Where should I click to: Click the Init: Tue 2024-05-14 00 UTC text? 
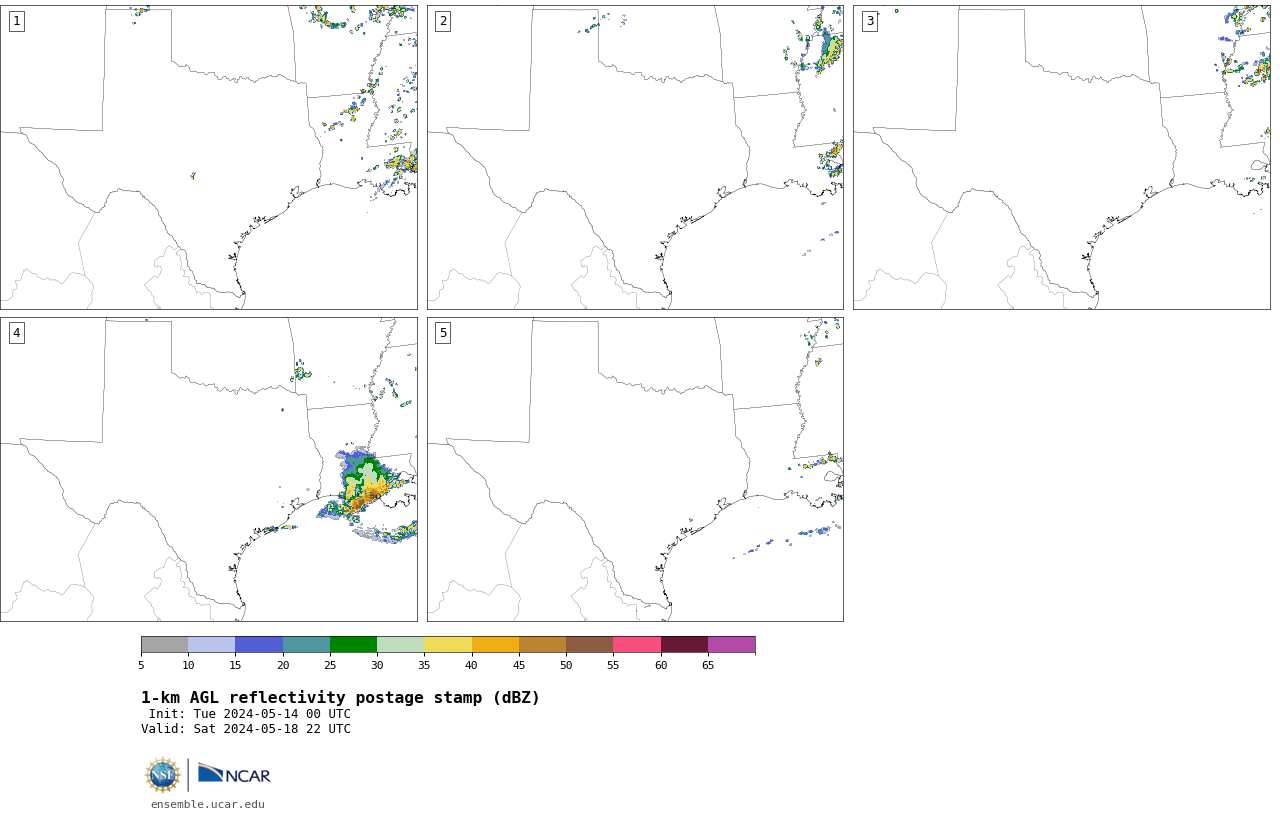pyautogui.click(x=250, y=714)
